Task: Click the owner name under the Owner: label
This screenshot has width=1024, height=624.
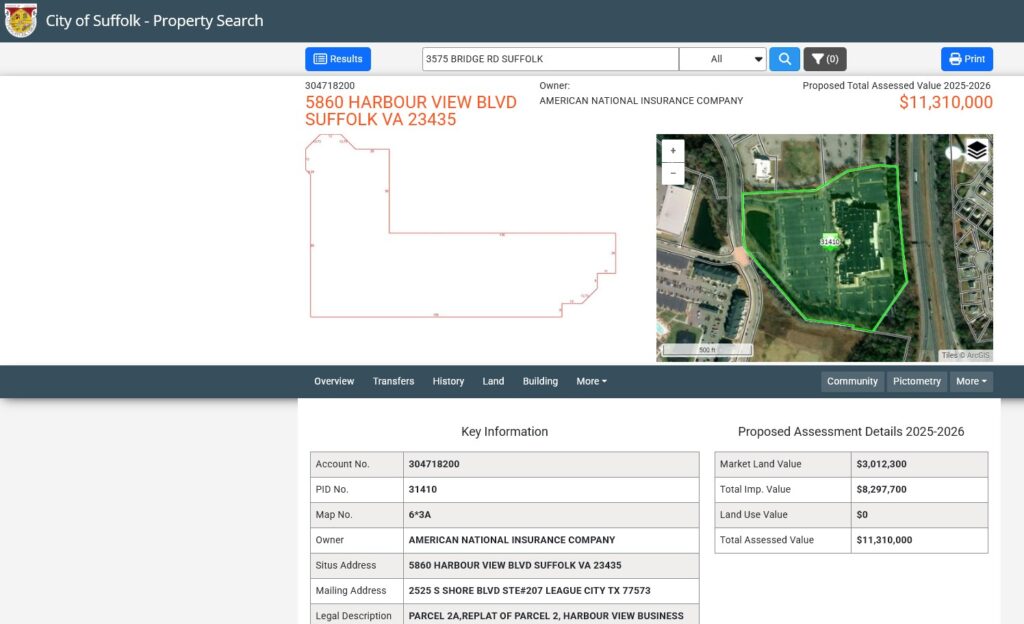Action: (641, 101)
